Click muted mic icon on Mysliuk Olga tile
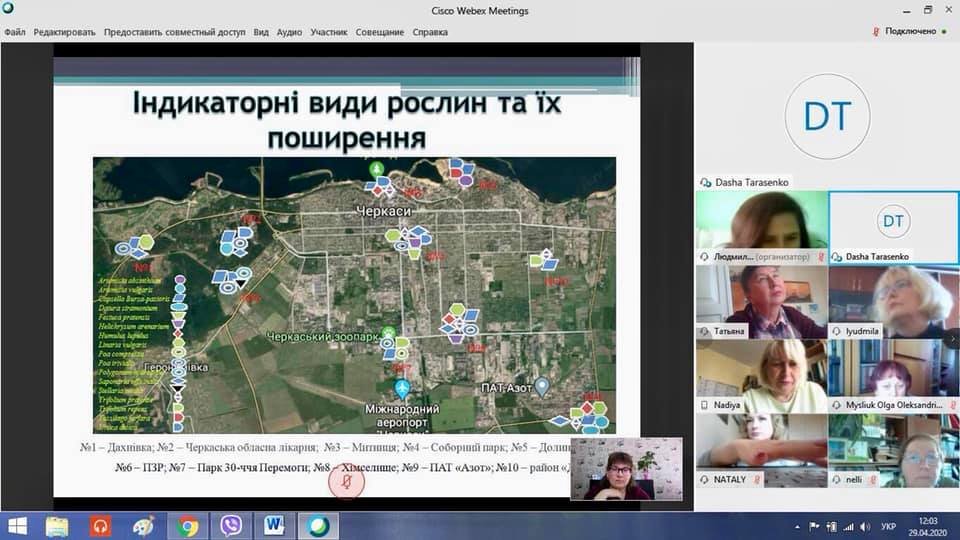Viewport: 960px width, 540px height. [x=953, y=405]
